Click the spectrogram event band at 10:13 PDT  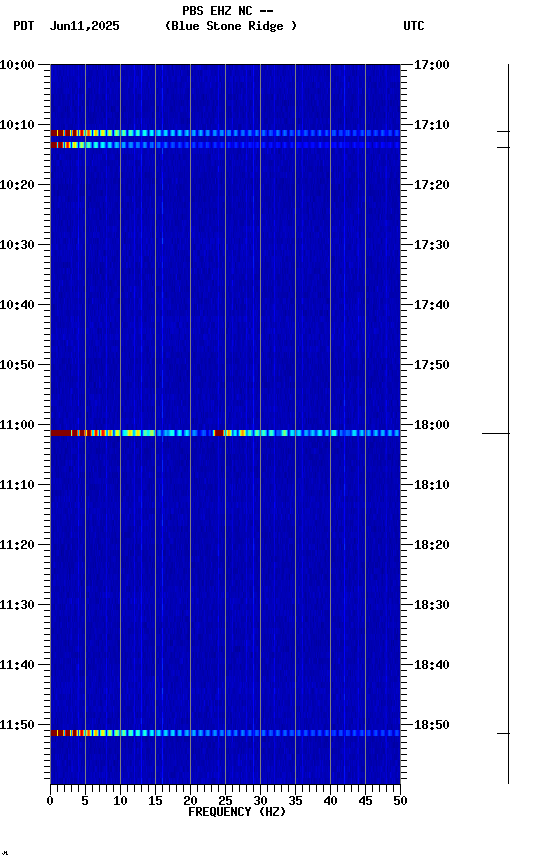coord(225,145)
